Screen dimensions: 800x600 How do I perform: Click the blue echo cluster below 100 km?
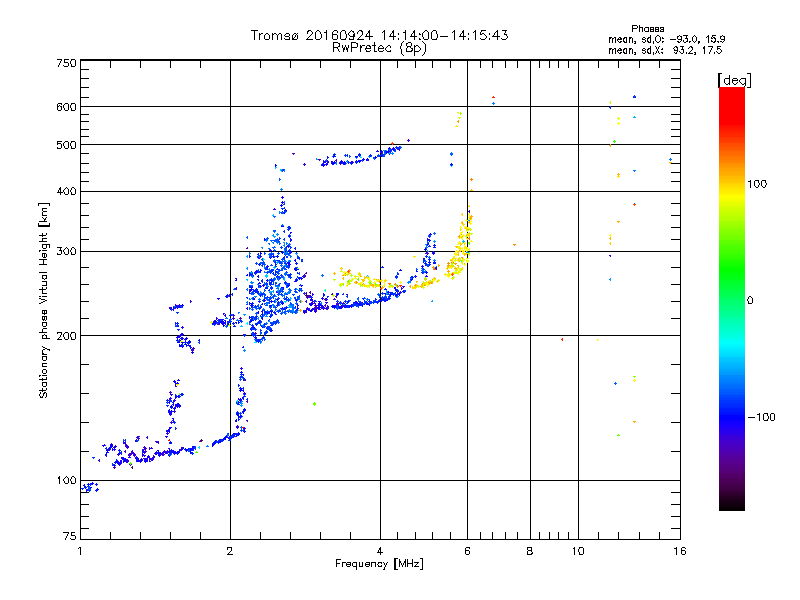tap(90, 487)
